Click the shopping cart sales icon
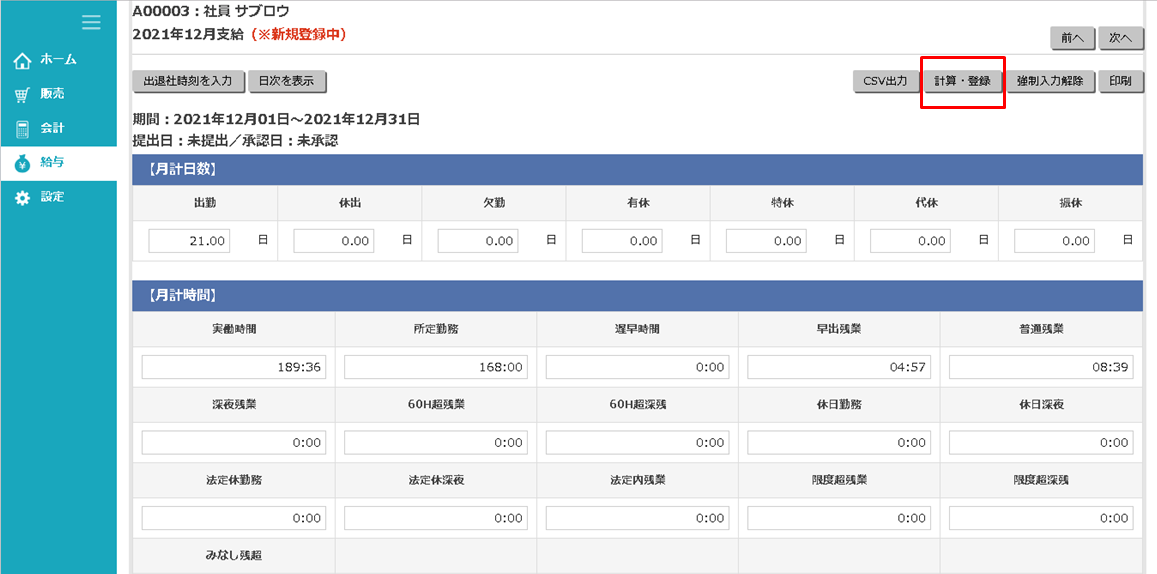This screenshot has width=1157, height=574. (x=22, y=95)
